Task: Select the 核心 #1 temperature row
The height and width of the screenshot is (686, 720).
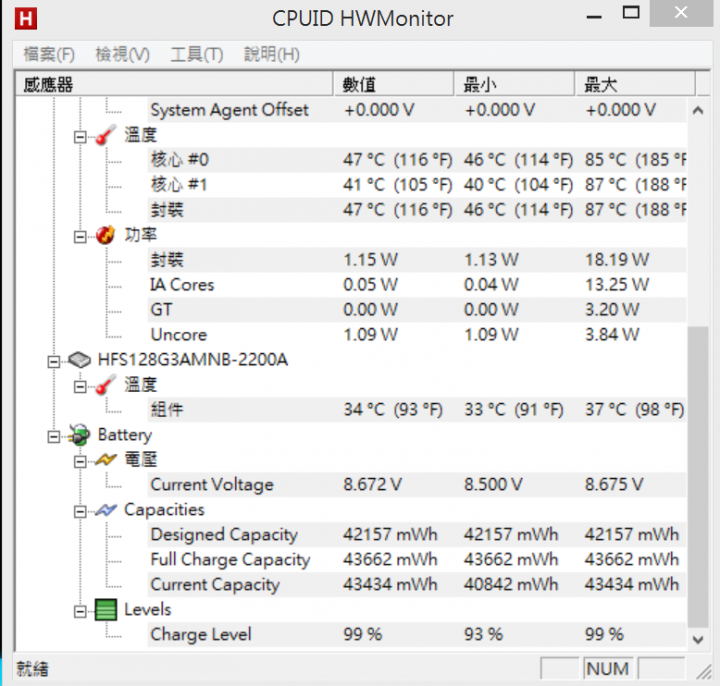Action: 417,185
